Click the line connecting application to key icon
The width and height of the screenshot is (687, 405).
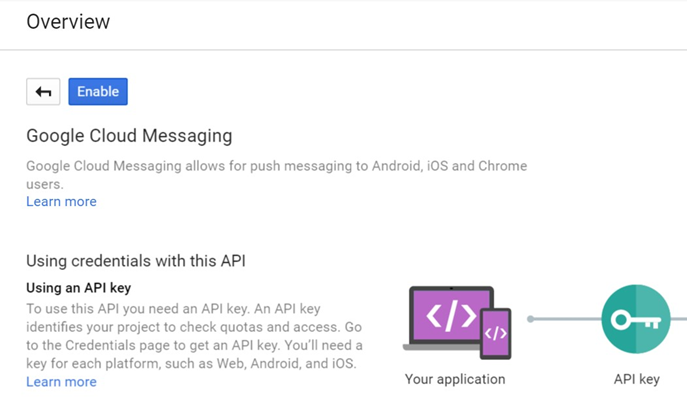click(x=566, y=319)
